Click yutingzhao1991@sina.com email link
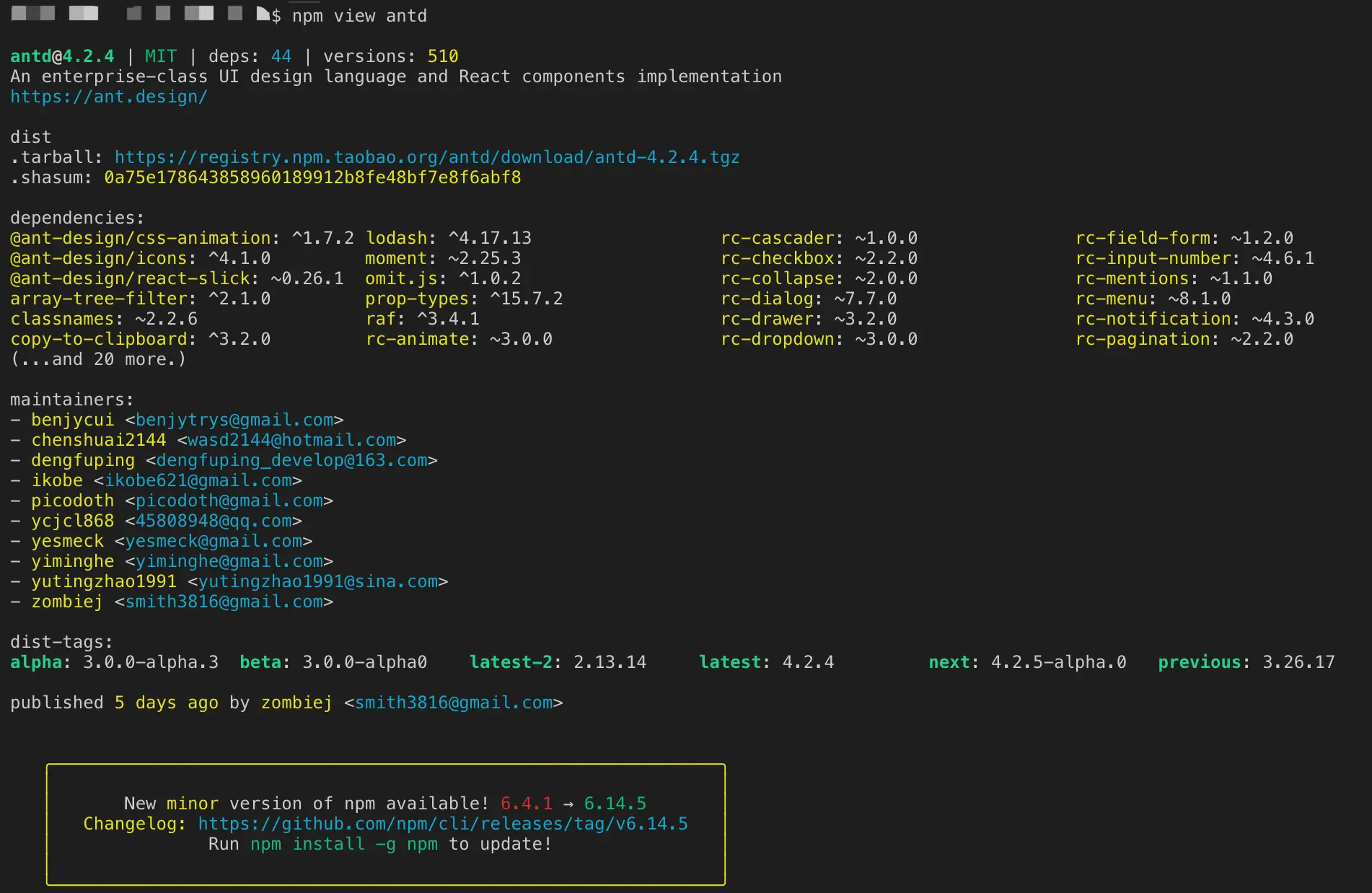The height and width of the screenshot is (893, 1372). 317,581
